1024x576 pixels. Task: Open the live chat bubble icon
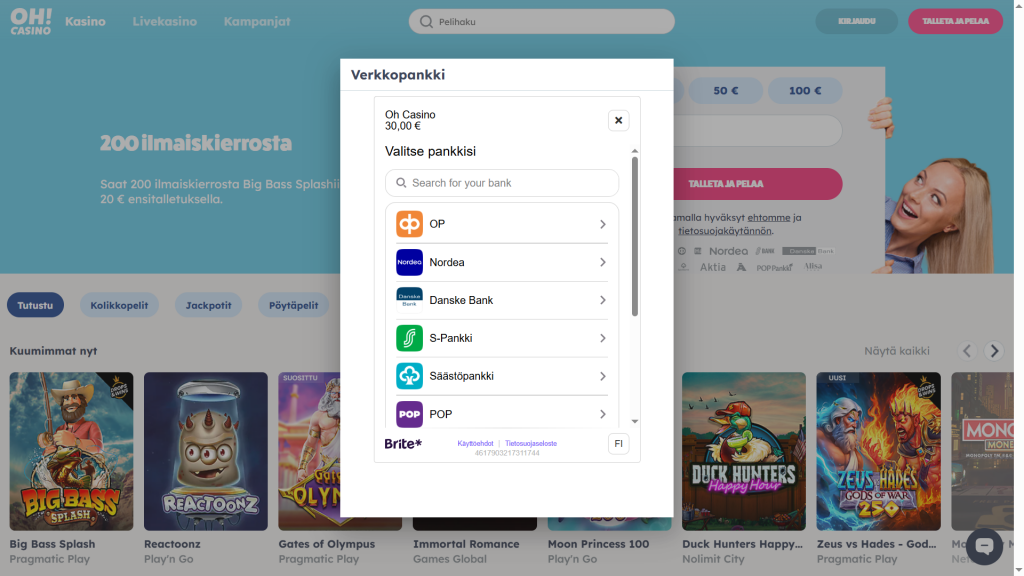click(984, 546)
